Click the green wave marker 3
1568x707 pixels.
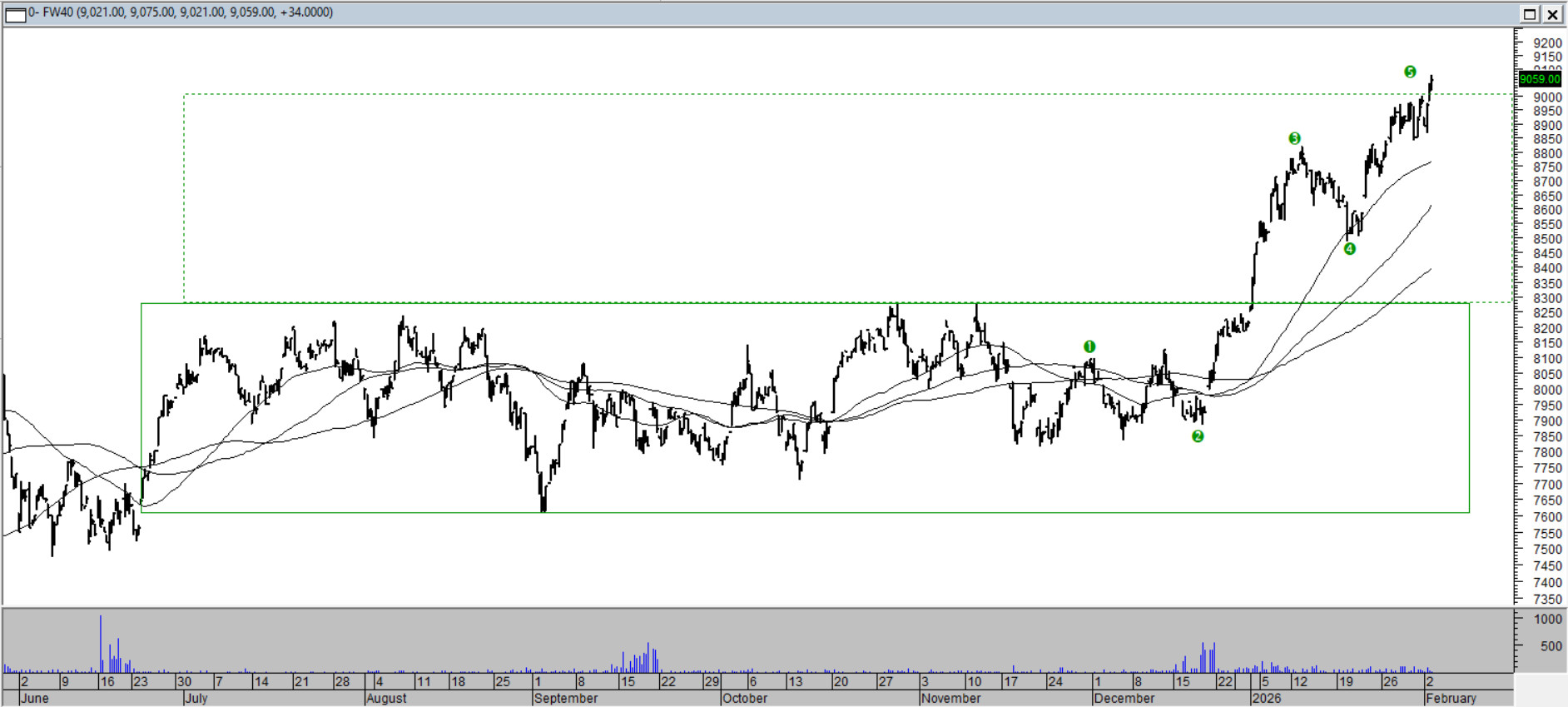[x=1294, y=138]
